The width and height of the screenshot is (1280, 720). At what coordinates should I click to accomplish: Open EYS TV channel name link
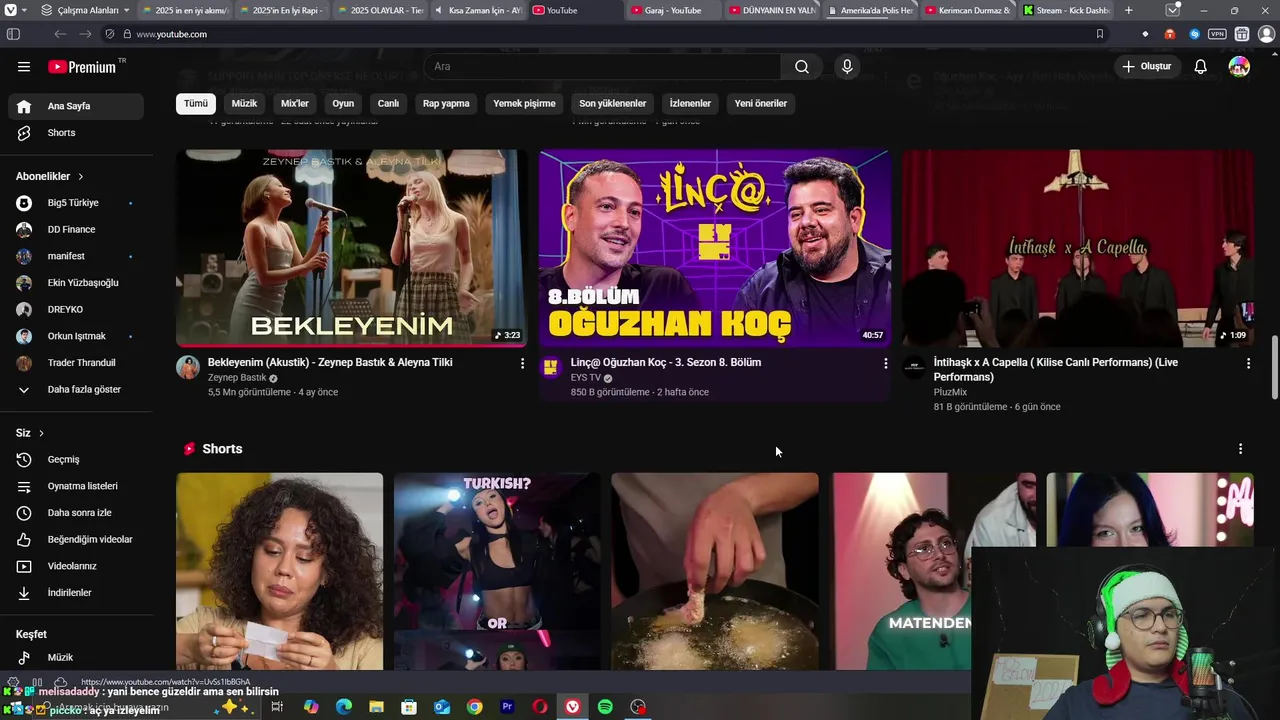pyautogui.click(x=586, y=378)
